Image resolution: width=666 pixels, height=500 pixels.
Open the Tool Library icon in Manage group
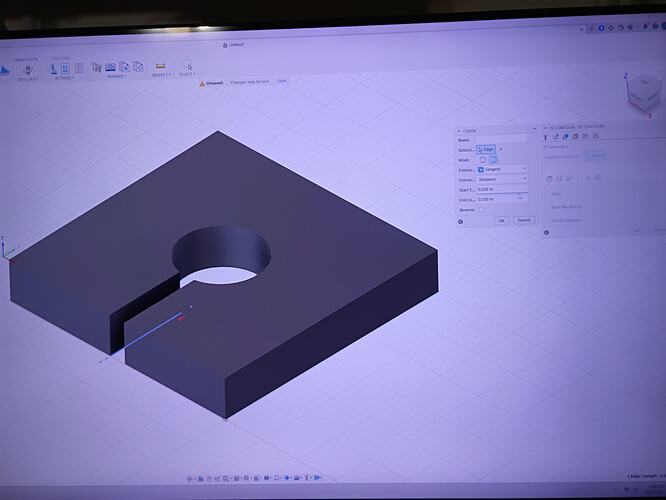pos(96,68)
